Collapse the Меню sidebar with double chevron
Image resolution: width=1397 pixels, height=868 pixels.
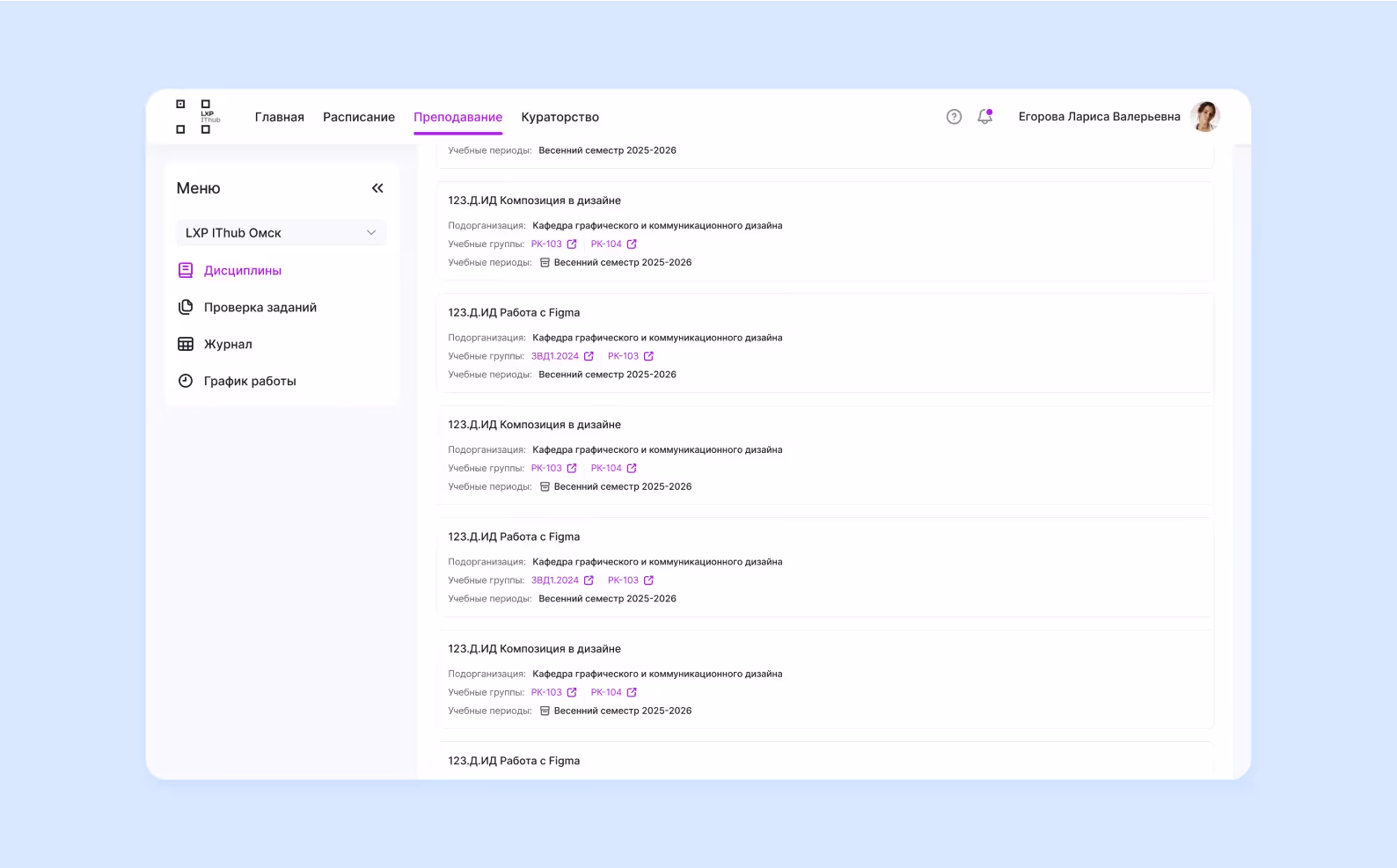click(377, 188)
